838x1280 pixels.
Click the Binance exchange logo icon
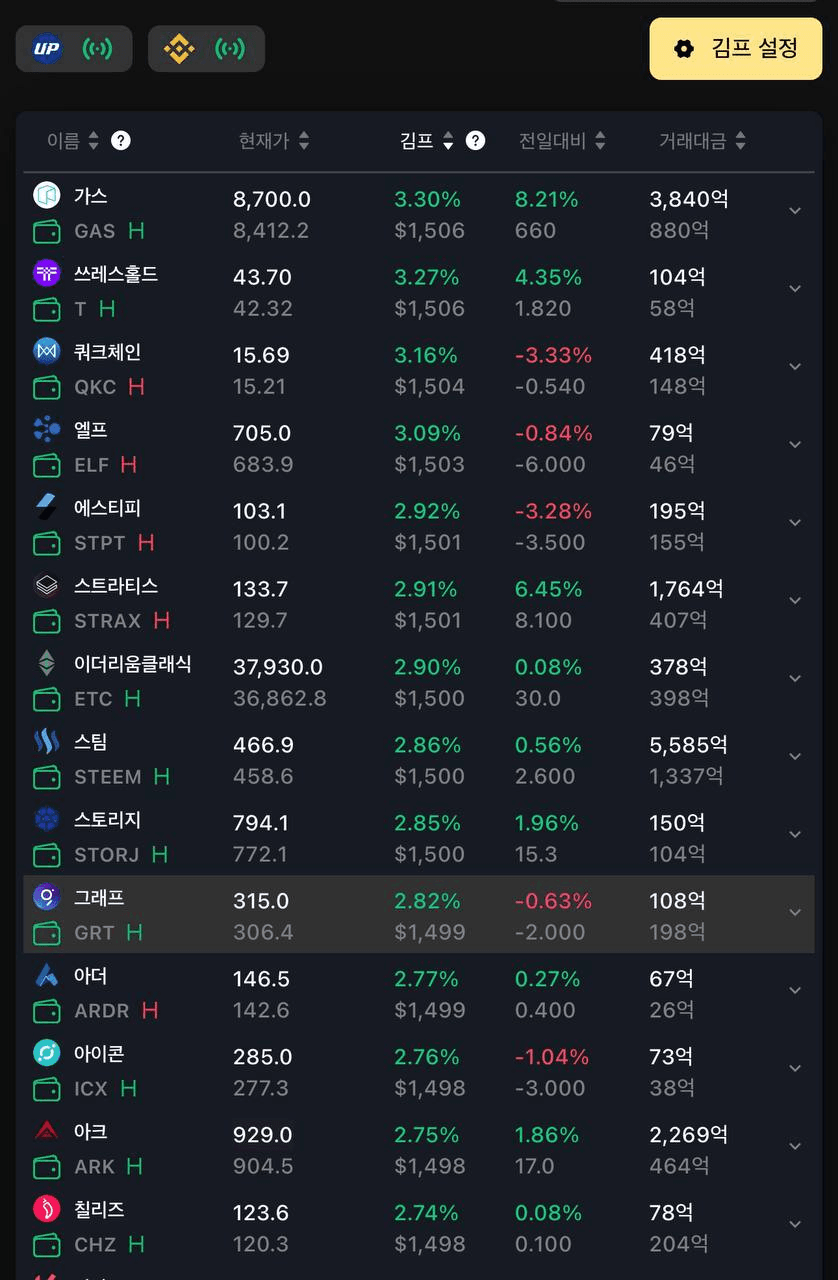(179, 48)
